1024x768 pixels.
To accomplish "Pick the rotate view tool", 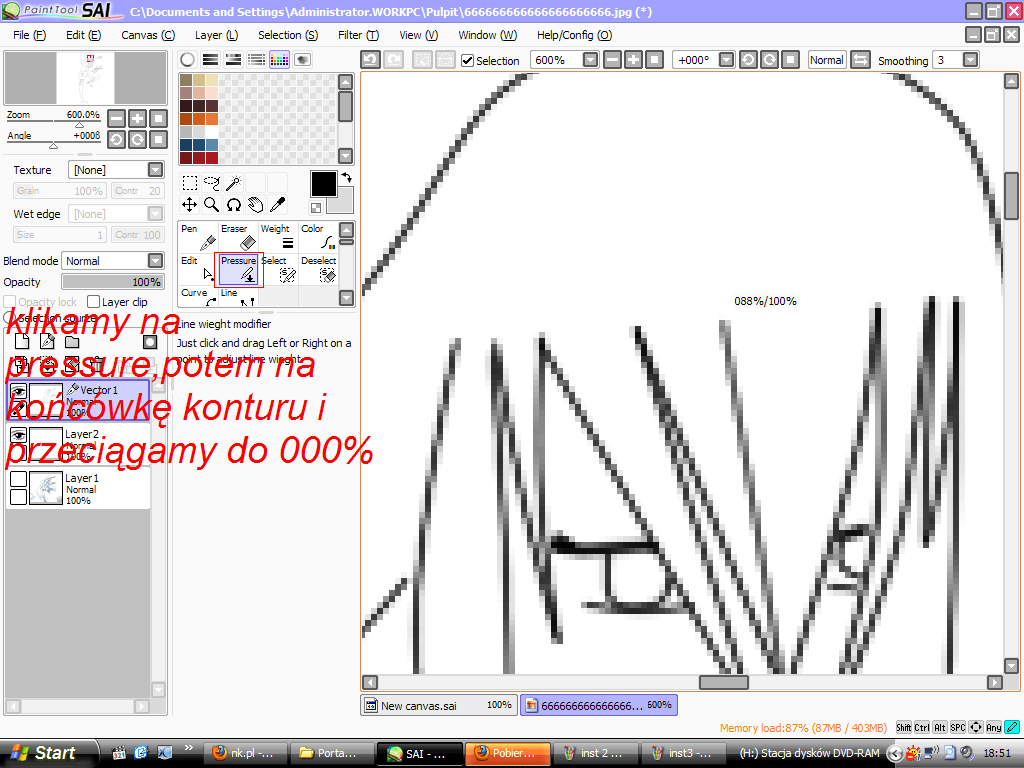I will [x=233, y=205].
